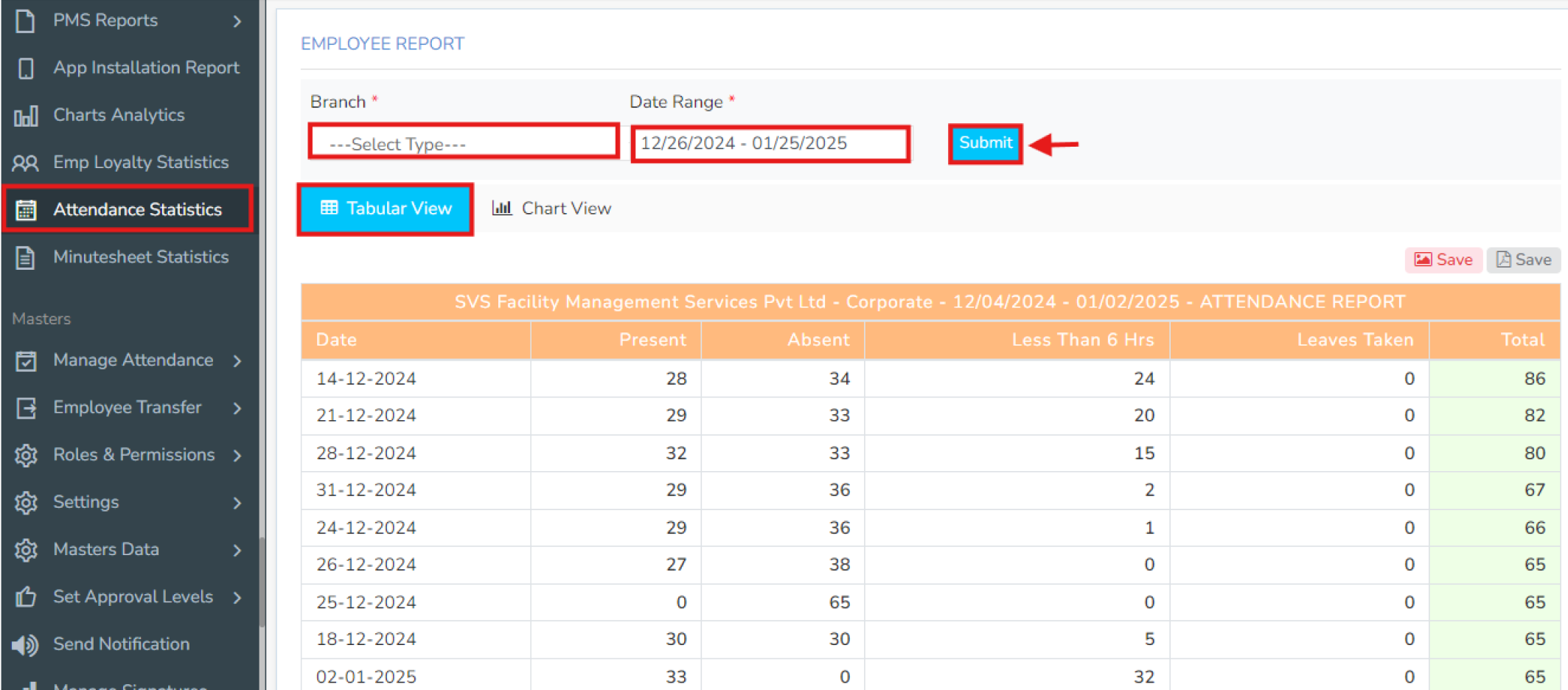
Task: Click the Submit button
Action: 986,143
